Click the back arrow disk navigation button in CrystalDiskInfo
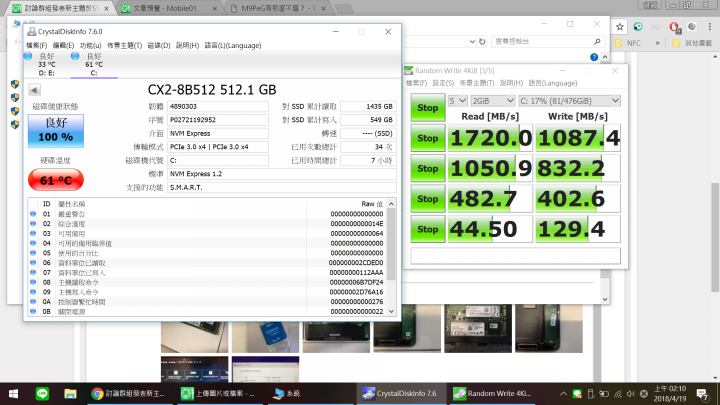This screenshot has width=720, height=405. click(34, 90)
